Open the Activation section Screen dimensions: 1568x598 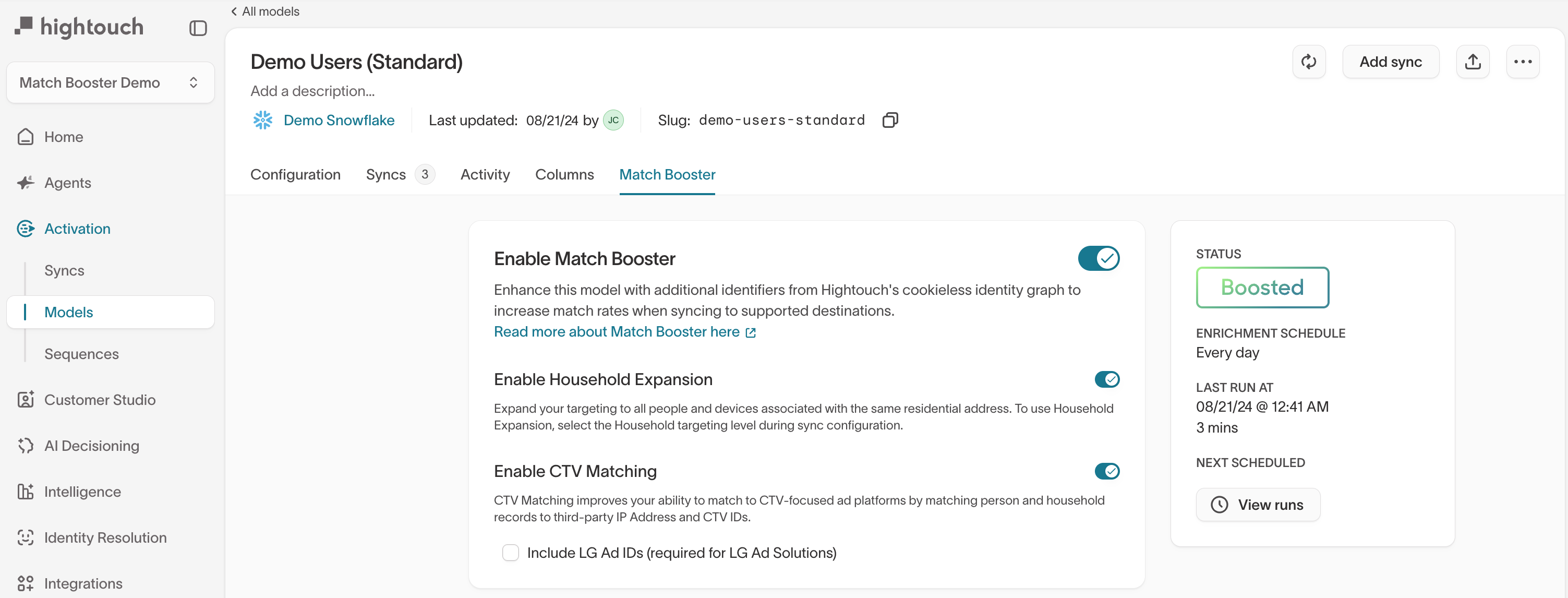pyautogui.click(x=77, y=229)
